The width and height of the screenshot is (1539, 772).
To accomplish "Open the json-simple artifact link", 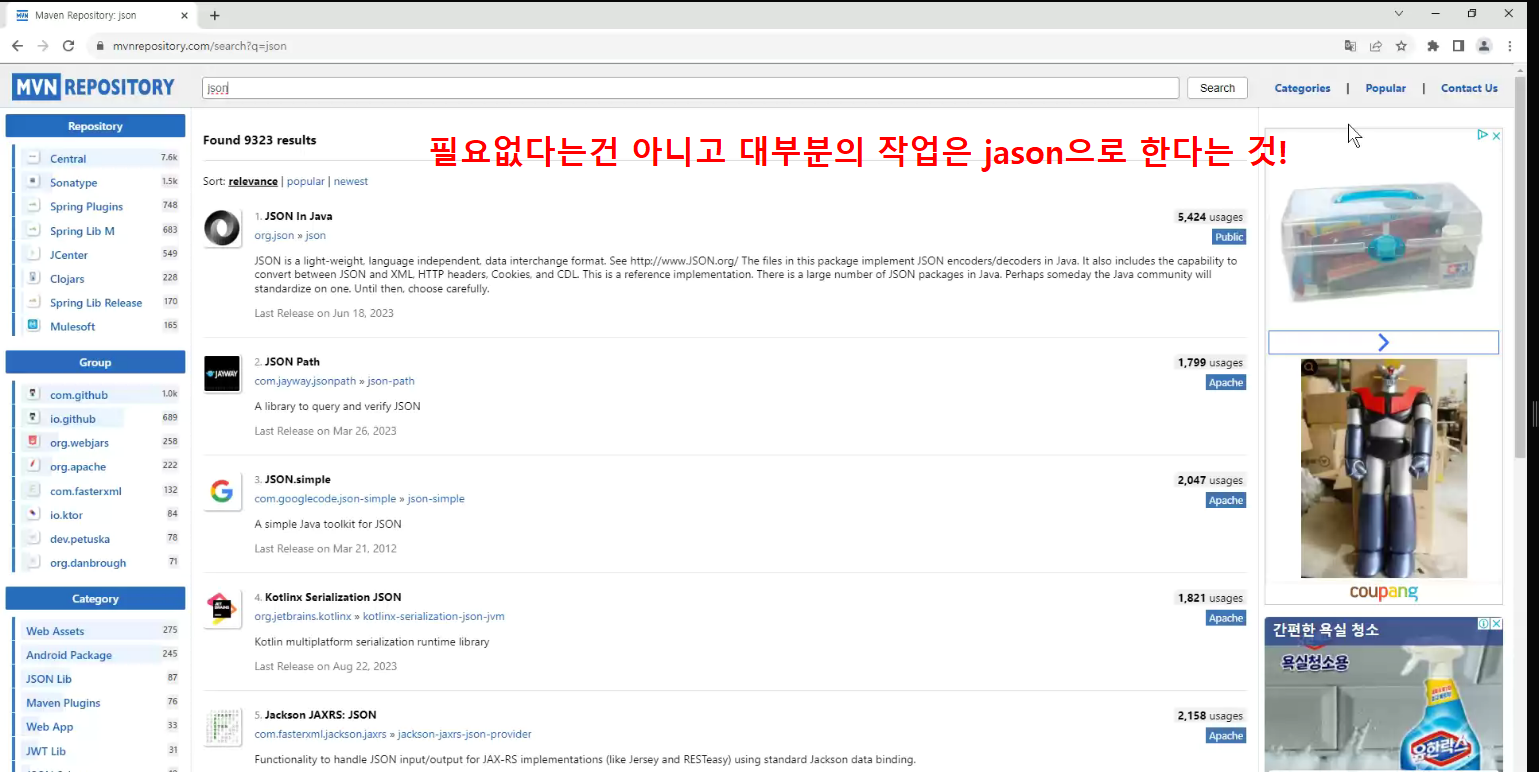I will [436, 499].
